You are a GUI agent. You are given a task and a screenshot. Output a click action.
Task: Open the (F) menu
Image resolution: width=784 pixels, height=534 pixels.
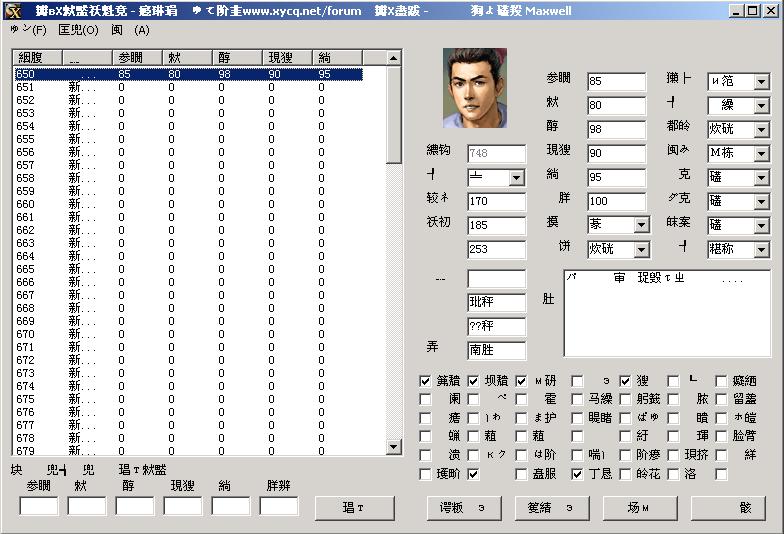coord(28,30)
